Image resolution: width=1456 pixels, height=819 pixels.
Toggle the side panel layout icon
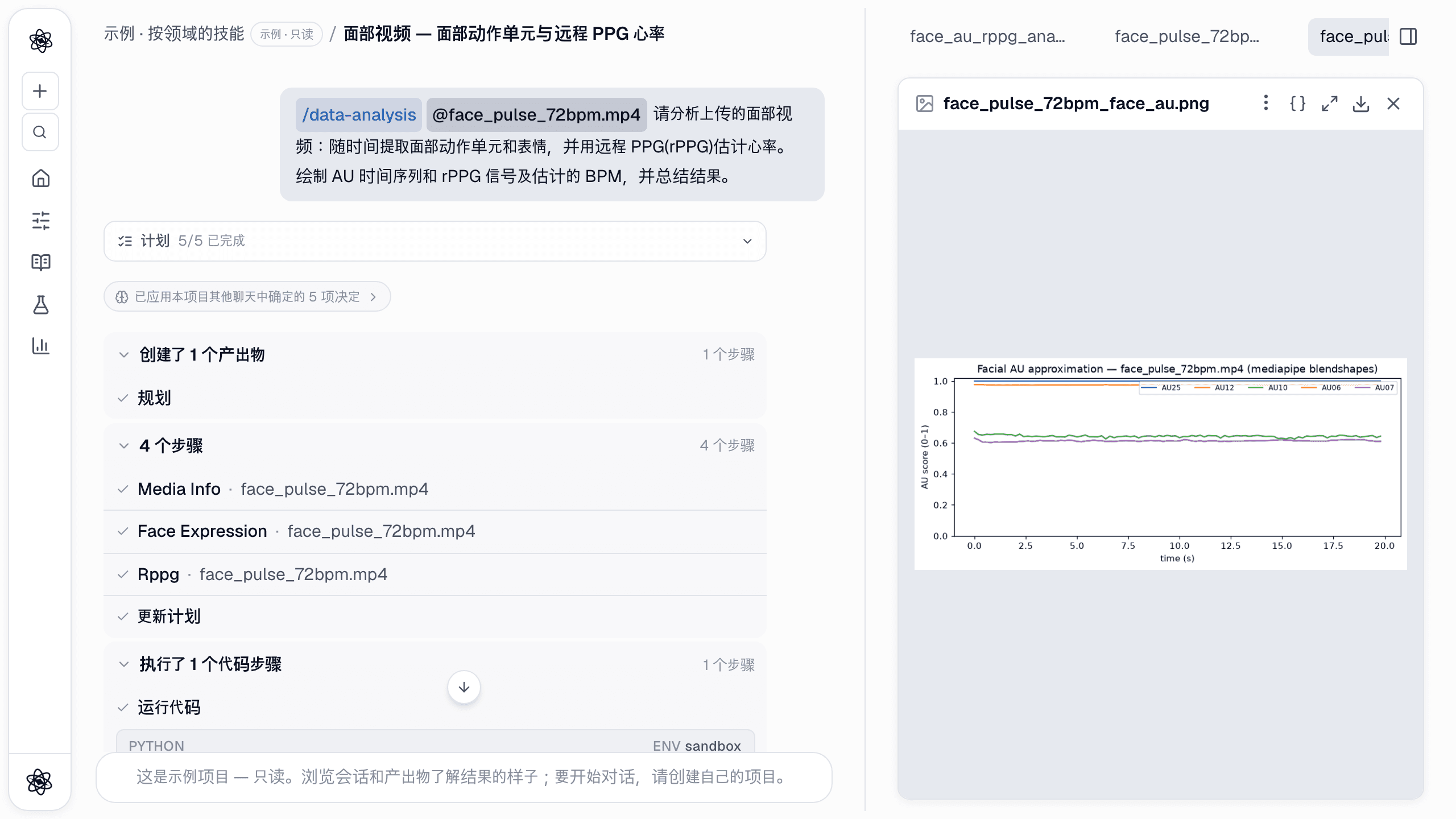coord(1408,36)
